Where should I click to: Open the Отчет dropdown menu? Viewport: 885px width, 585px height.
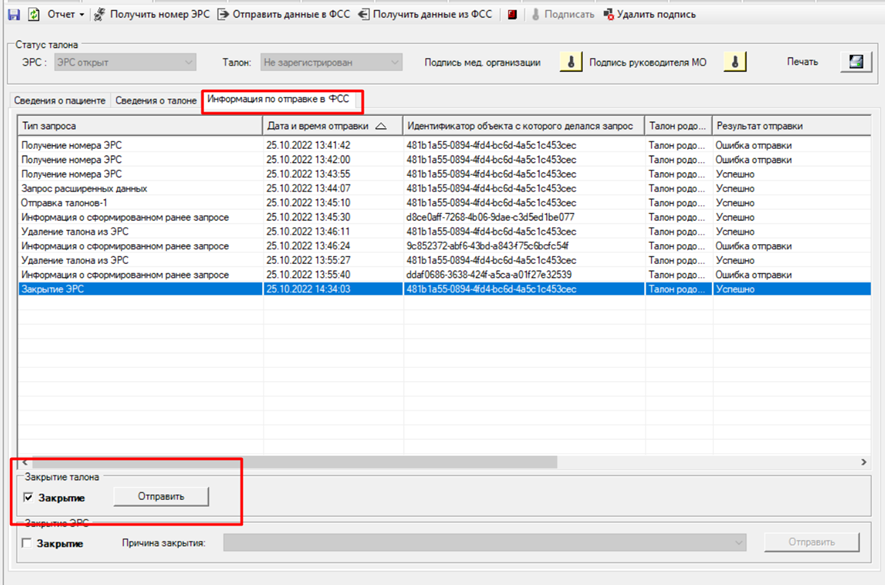tap(66, 15)
